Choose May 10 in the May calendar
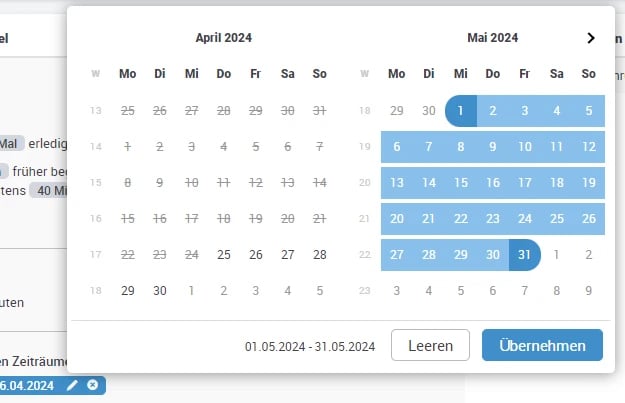This screenshot has height=403, width=625. tap(525, 147)
